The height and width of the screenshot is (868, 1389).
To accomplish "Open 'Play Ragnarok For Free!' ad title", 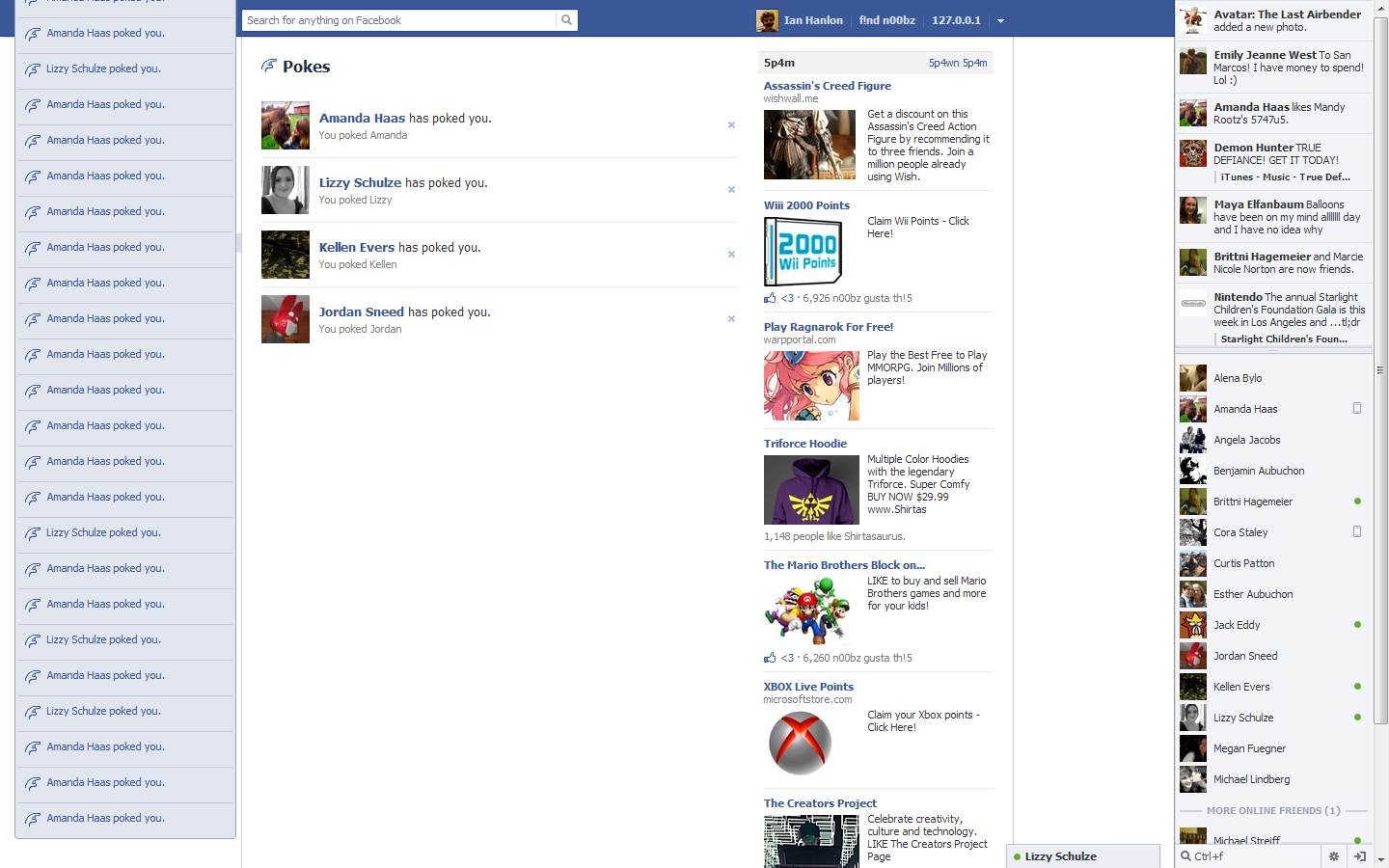I will pos(829,327).
